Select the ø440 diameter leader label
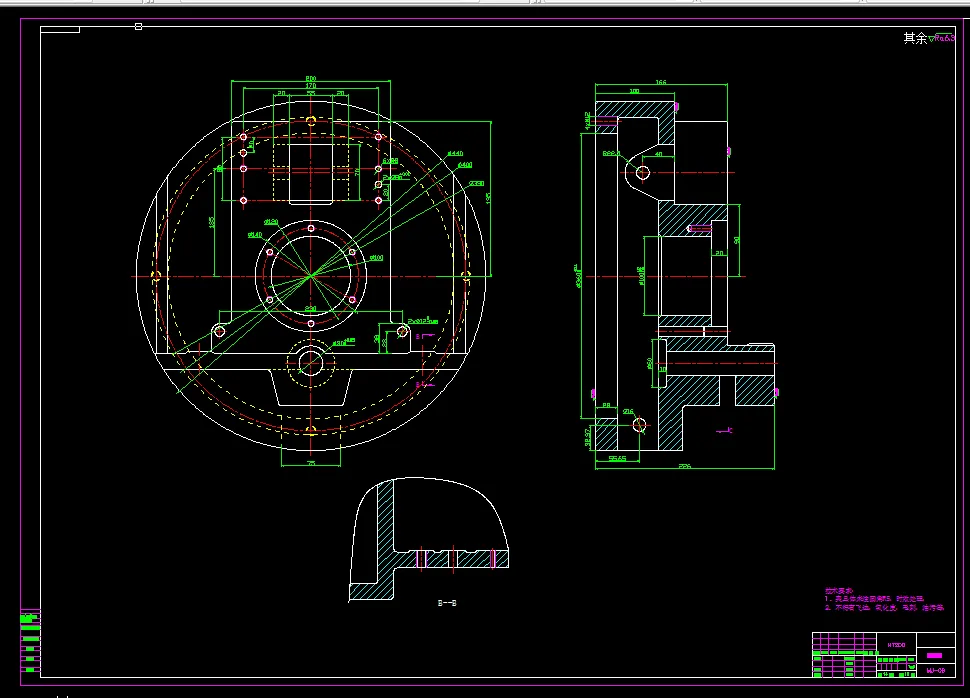The image size is (970, 698). coord(455,153)
